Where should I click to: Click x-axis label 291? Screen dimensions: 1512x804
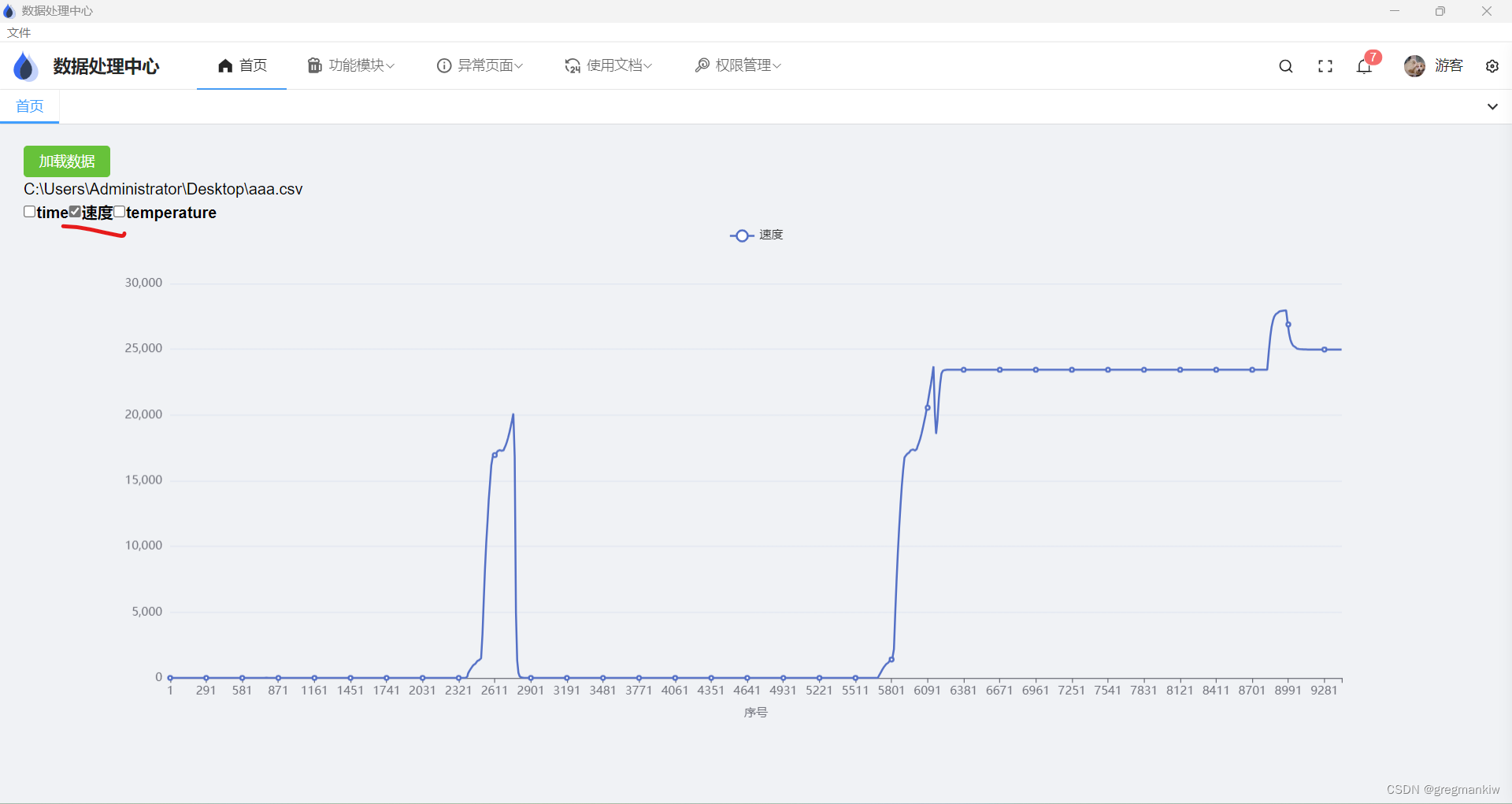pyautogui.click(x=206, y=690)
